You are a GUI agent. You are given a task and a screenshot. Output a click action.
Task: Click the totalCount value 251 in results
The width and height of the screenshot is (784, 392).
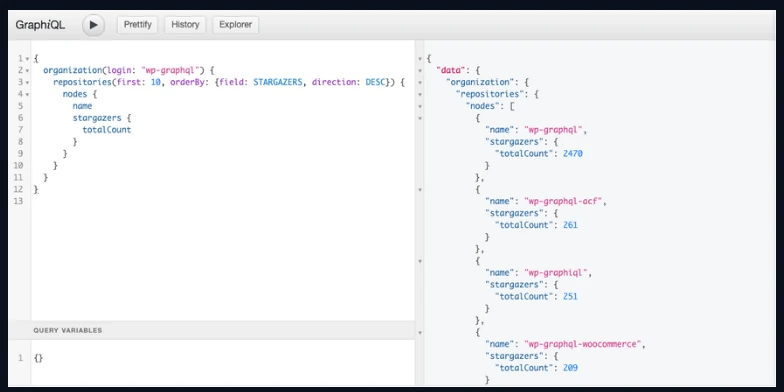coord(570,296)
